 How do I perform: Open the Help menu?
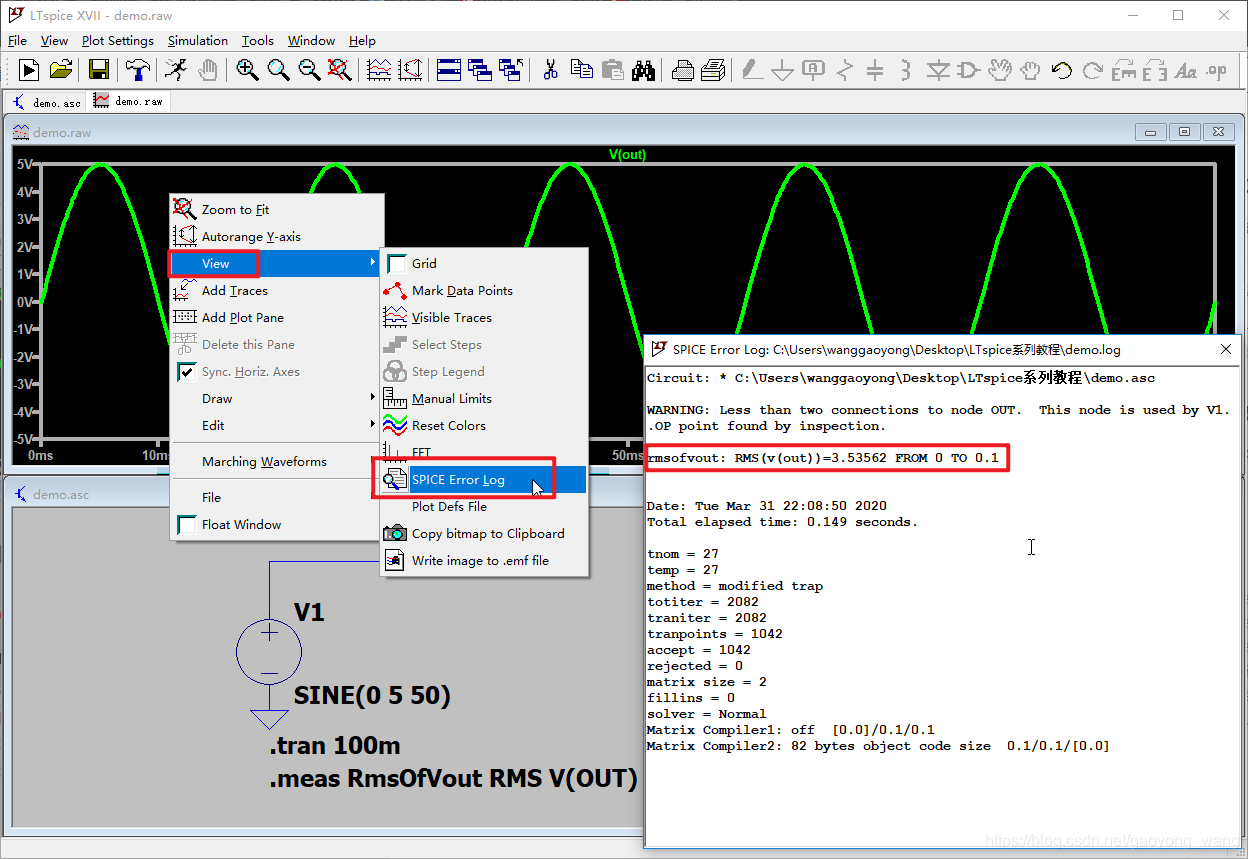(x=362, y=41)
